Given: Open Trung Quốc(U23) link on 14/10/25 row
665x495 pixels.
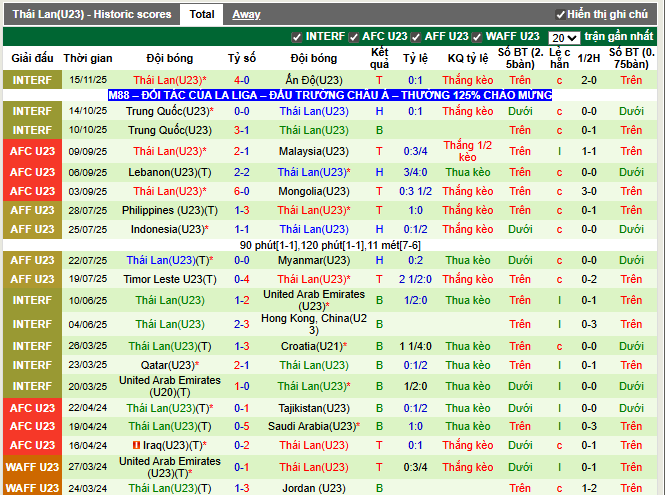Looking at the screenshot, I should tap(170, 111).
